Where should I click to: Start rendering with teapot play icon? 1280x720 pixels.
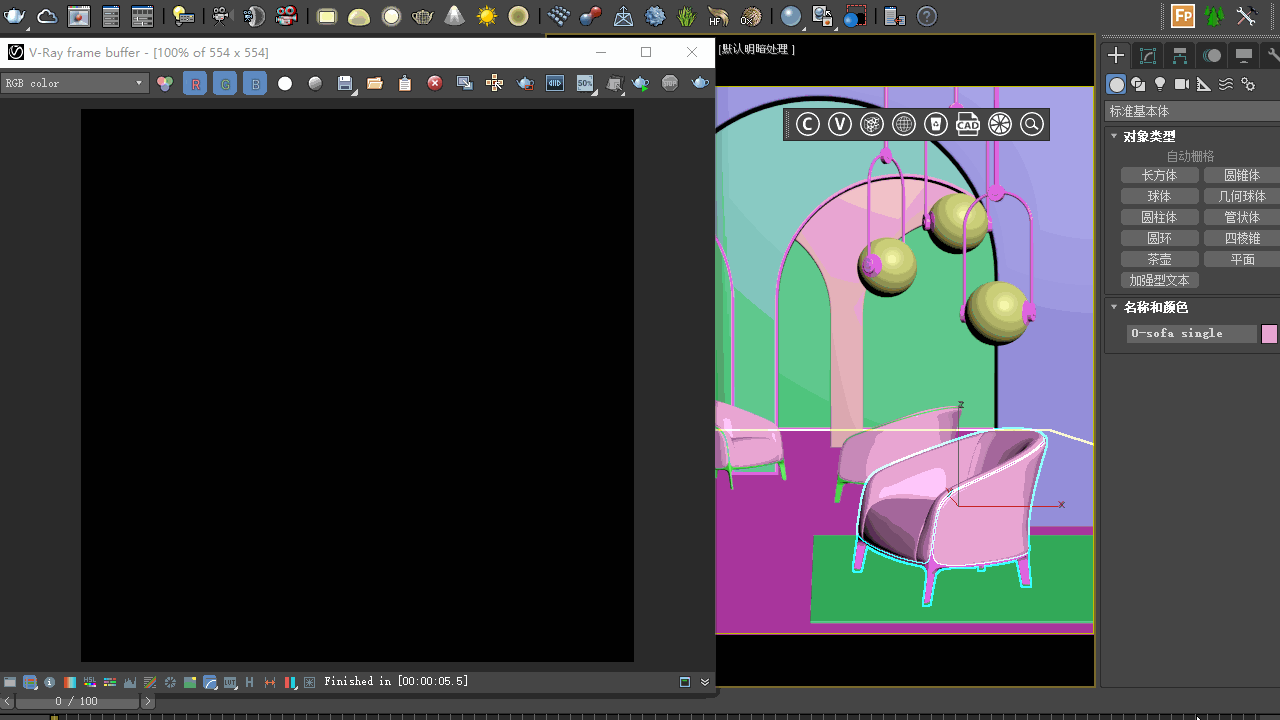click(x=641, y=84)
